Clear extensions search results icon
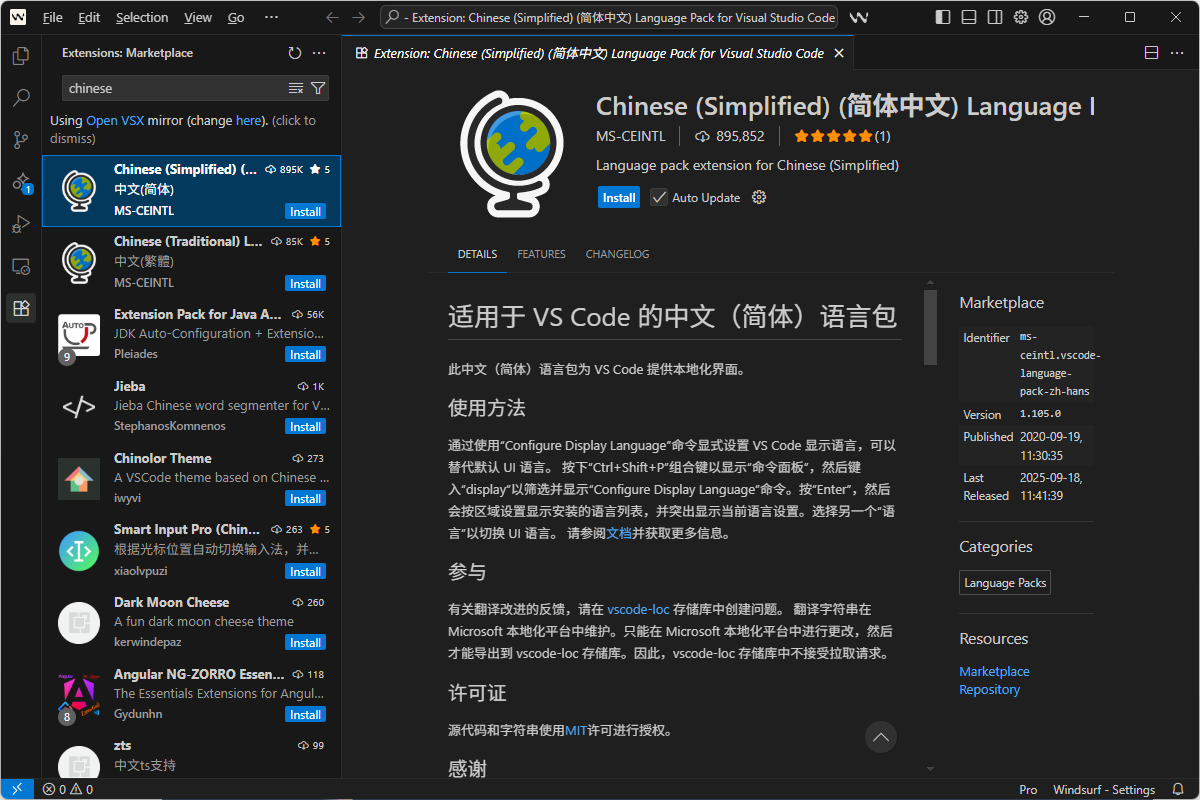 (x=296, y=88)
